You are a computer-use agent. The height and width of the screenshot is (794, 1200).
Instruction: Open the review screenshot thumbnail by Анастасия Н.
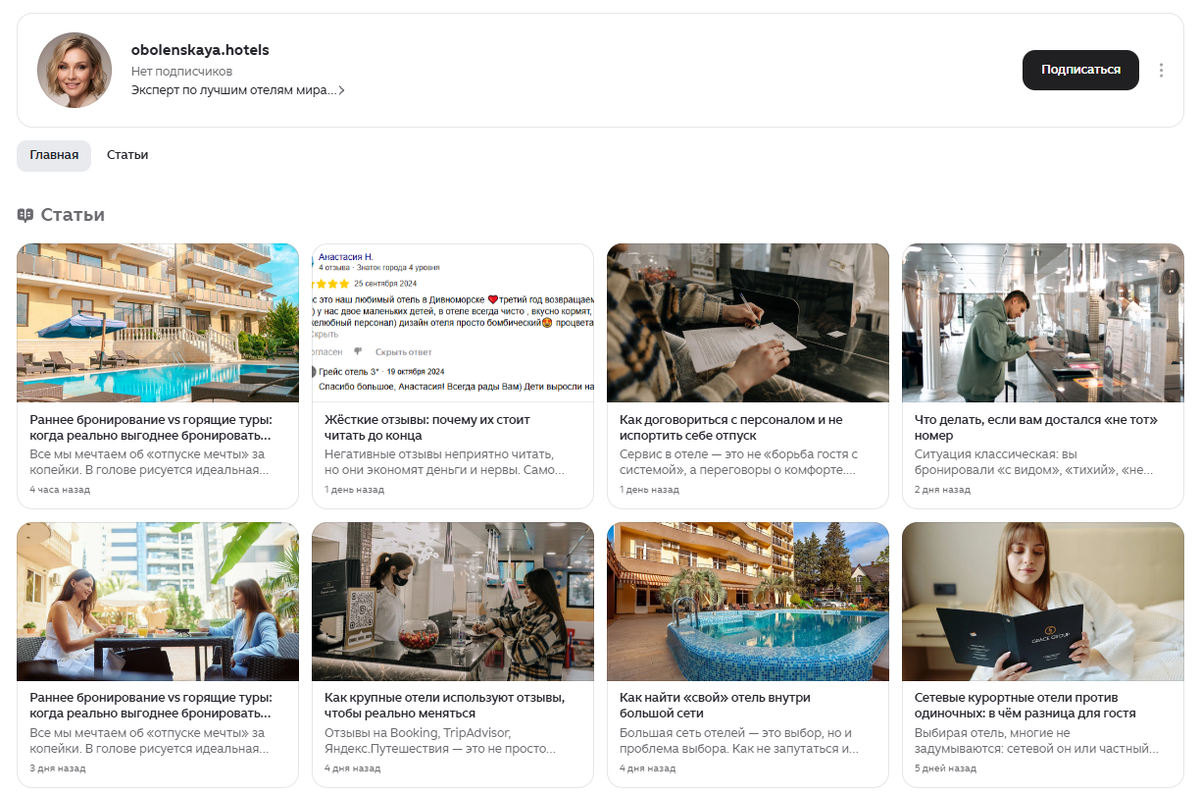point(453,323)
